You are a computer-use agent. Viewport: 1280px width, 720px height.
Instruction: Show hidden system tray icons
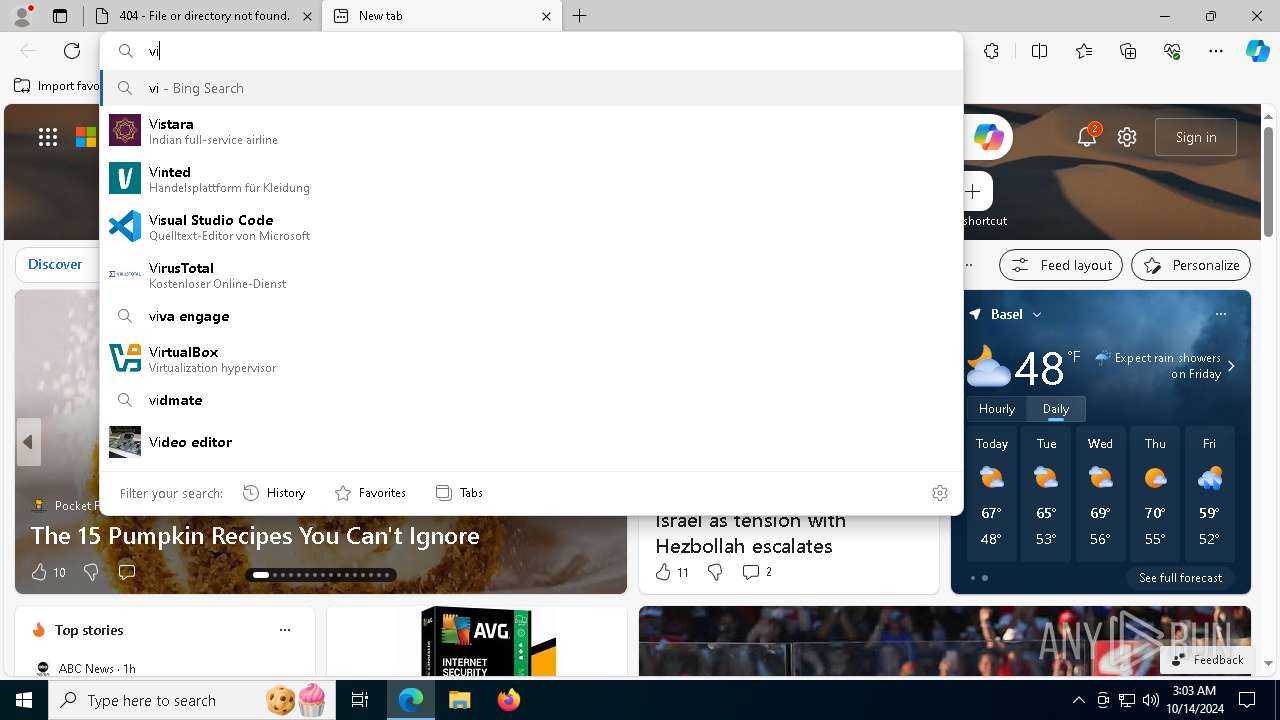1078,700
